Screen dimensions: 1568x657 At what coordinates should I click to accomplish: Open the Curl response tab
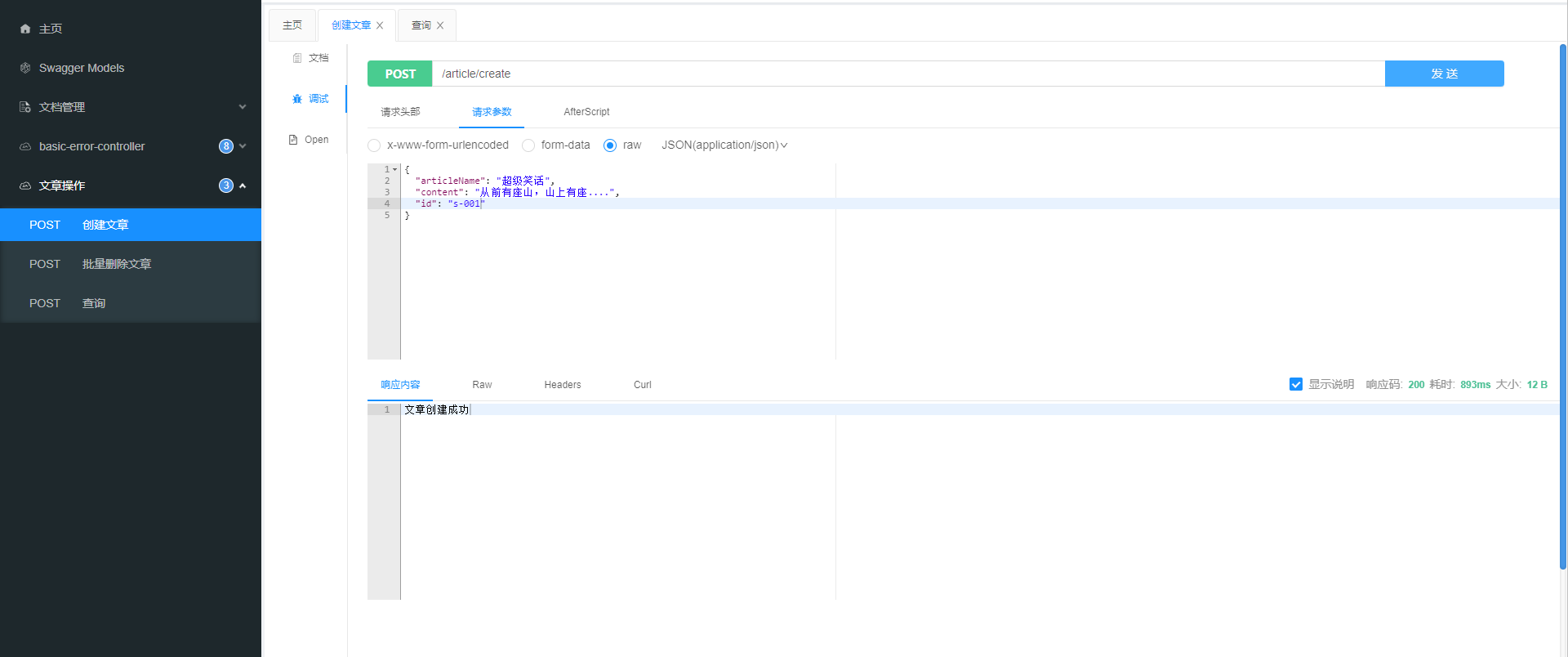click(x=643, y=385)
